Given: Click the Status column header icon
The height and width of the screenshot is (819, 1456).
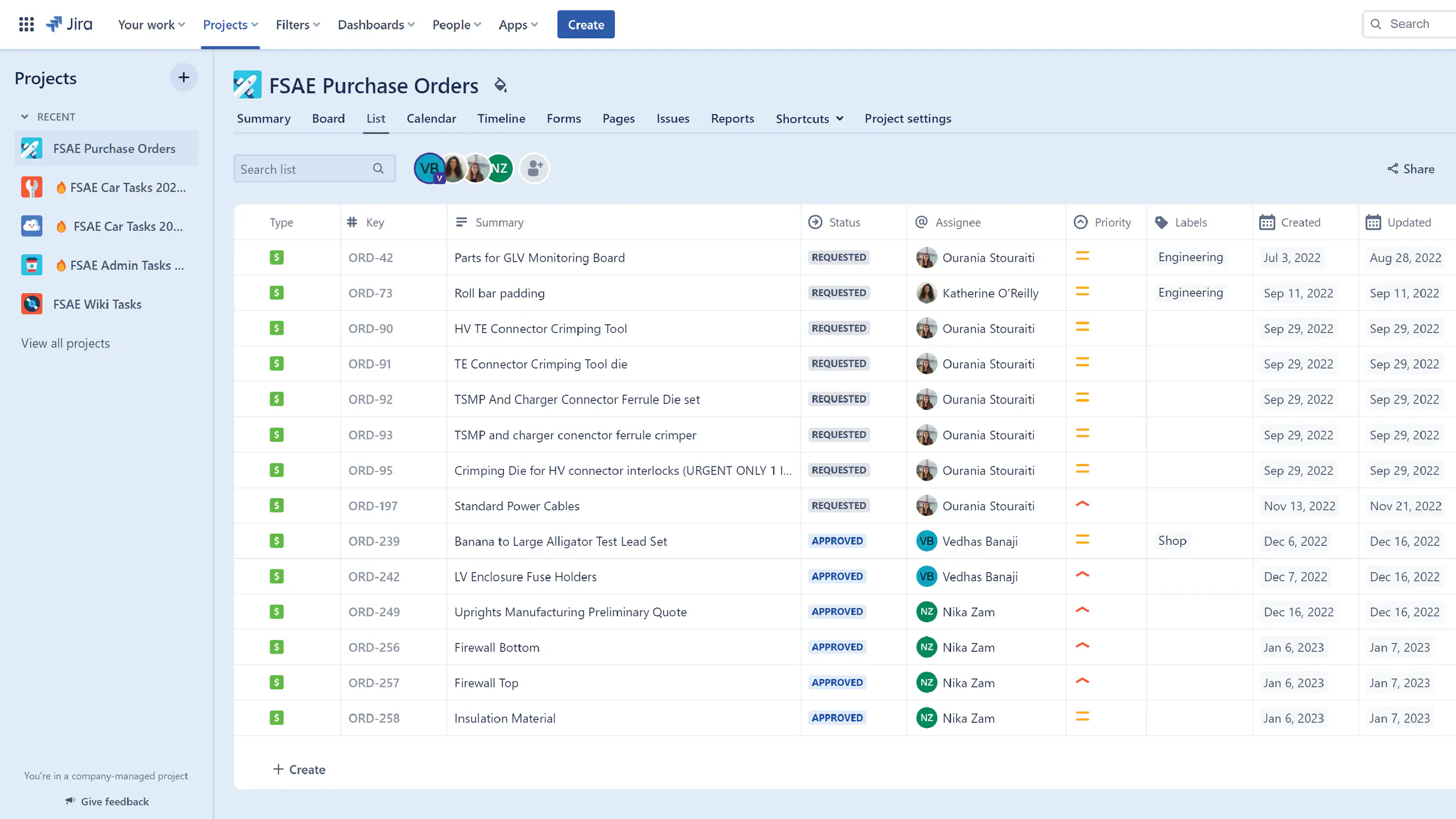Looking at the screenshot, I should (x=815, y=222).
